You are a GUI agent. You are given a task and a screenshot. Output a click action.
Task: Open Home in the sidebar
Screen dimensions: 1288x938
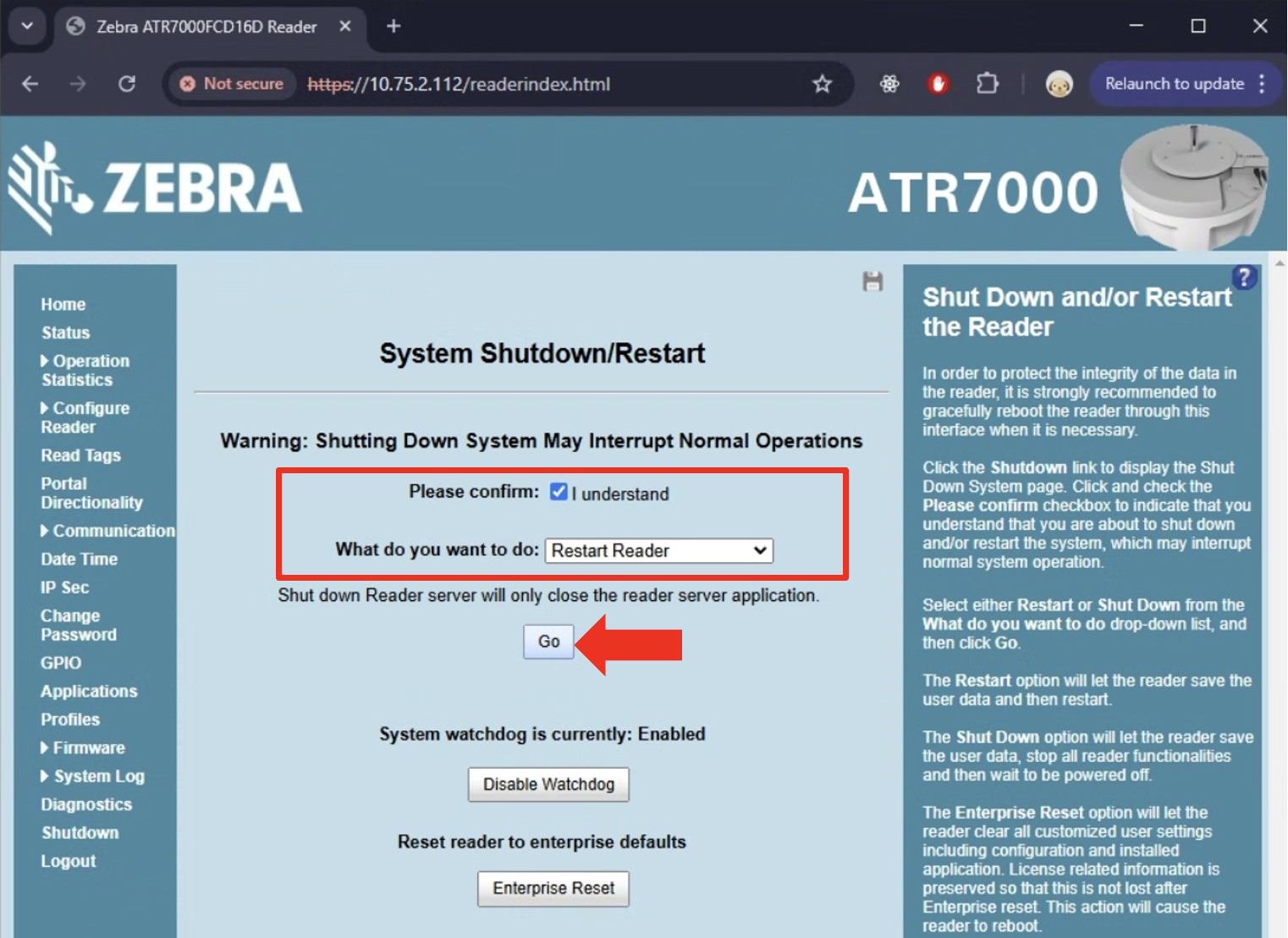point(63,305)
